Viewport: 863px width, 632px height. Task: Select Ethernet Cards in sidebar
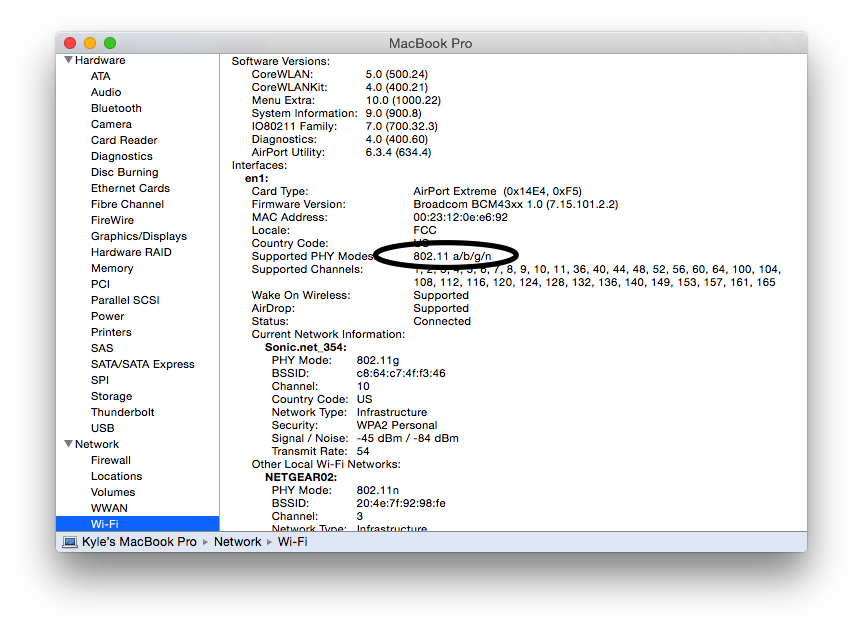(130, 188)
